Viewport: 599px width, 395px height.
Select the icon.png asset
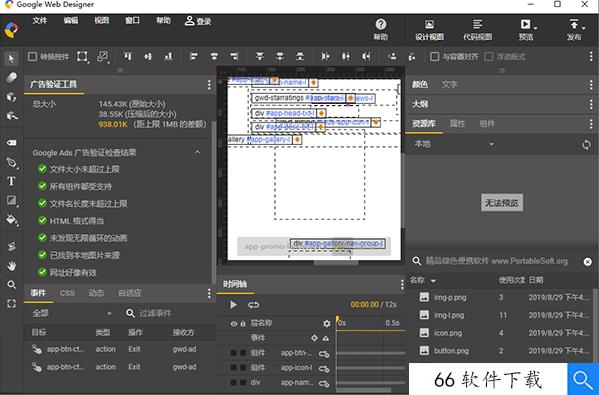(500, 333)
